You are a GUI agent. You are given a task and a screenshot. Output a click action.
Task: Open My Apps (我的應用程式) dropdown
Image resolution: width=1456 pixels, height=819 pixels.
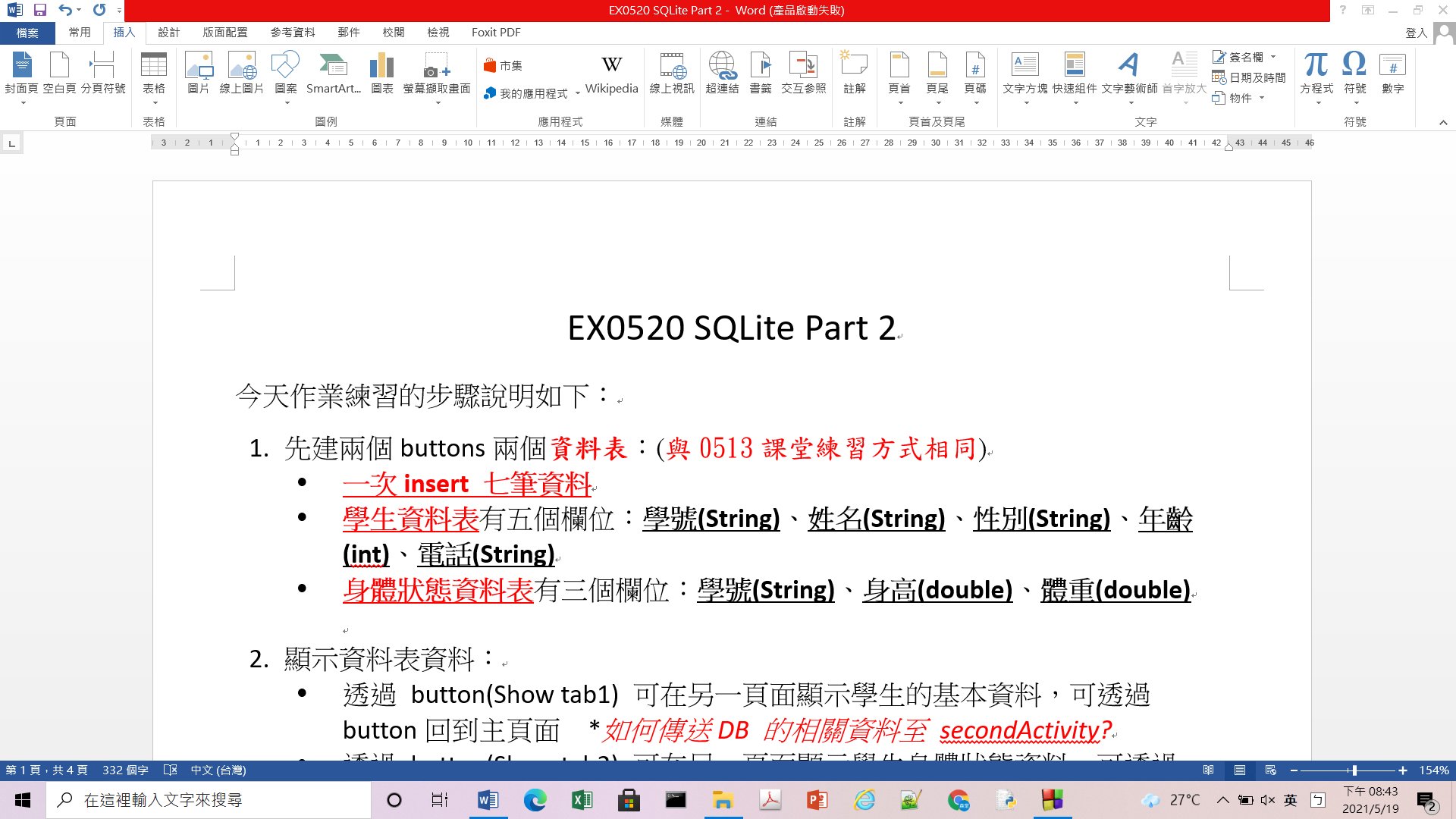[x=532, y=93]
